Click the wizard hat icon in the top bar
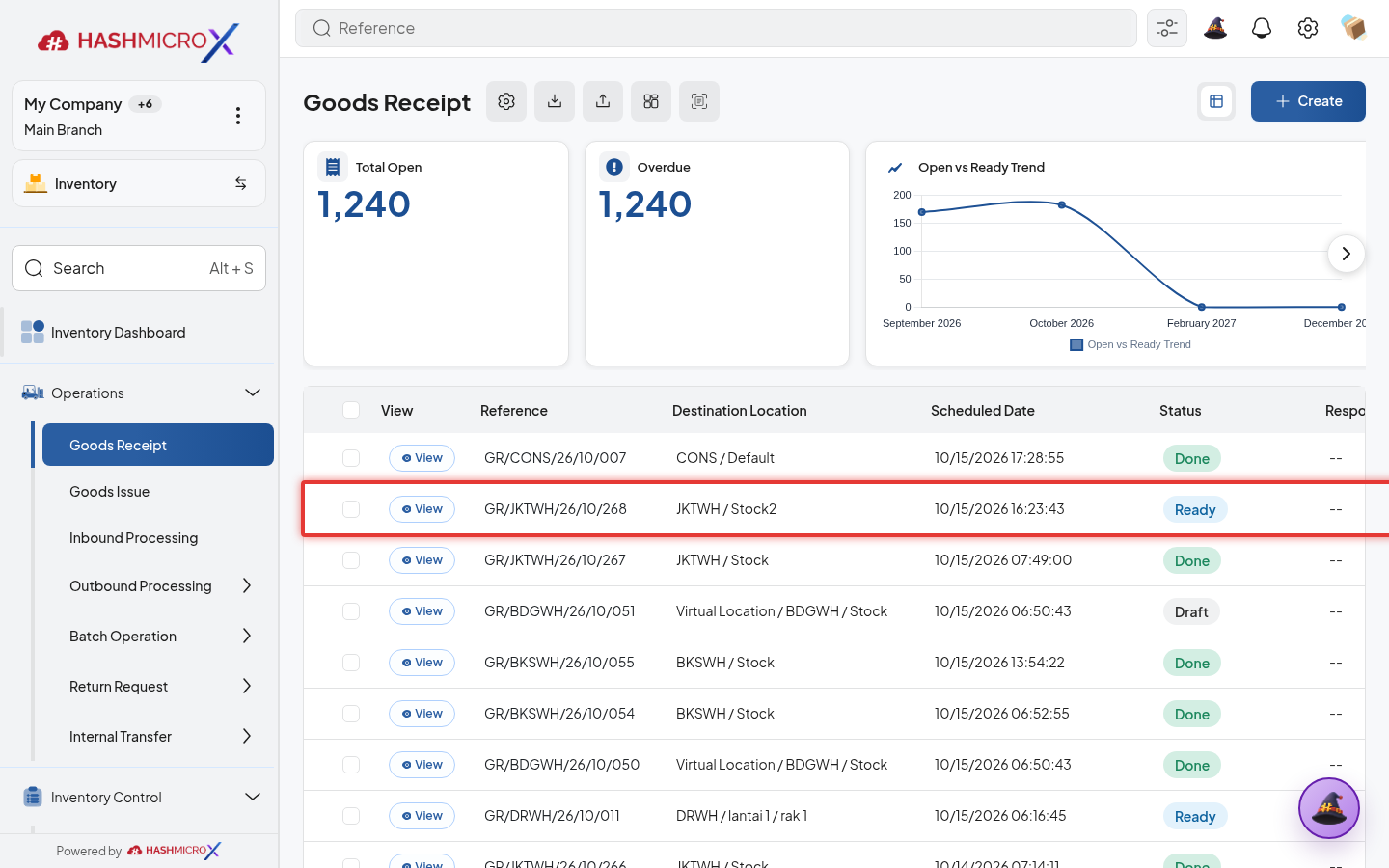The width and height of the screenshot is (1389, 868). (x=1215, y=28)
